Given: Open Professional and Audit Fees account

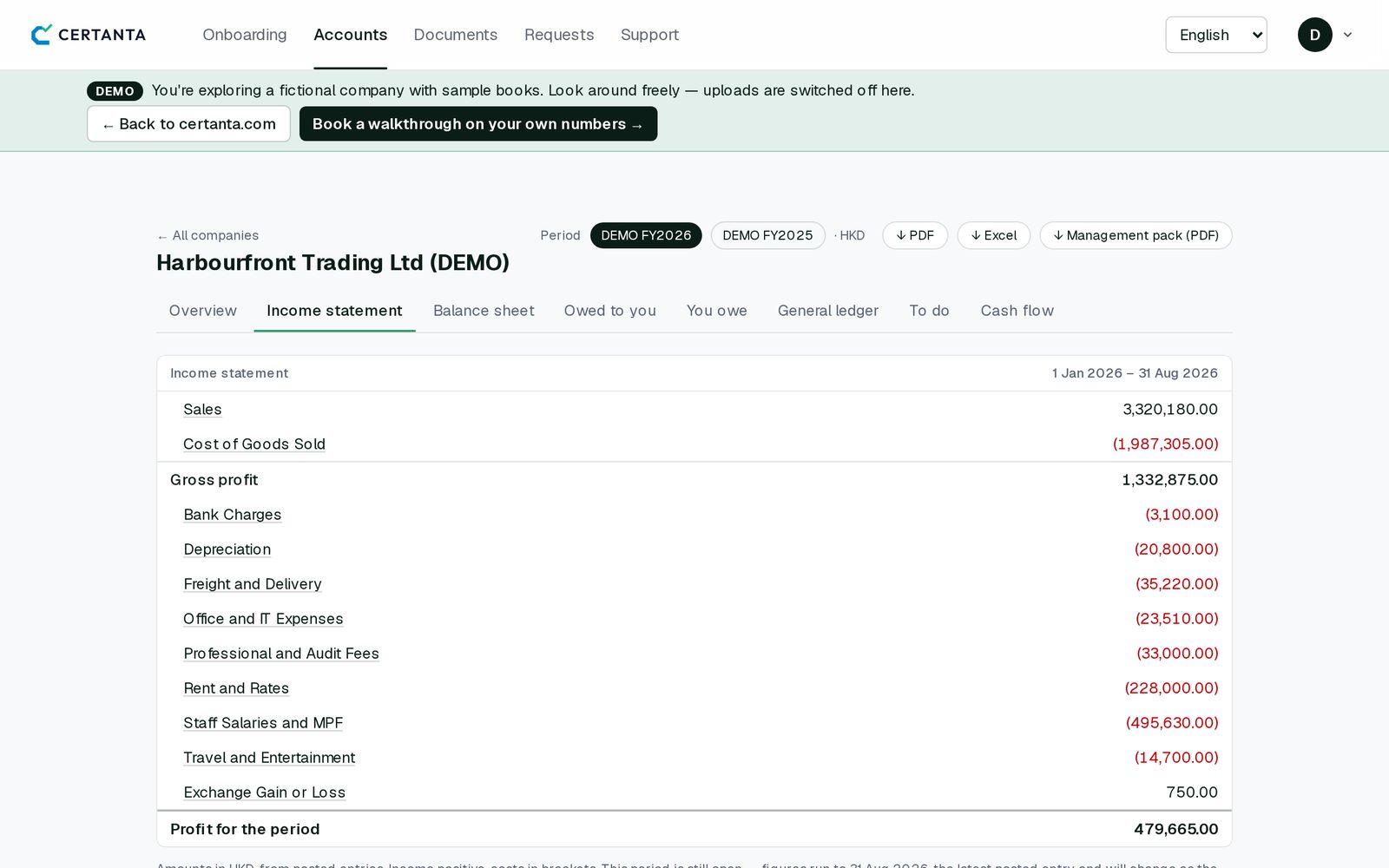Looking at the screenshot, I should click(x=281, y=654).
